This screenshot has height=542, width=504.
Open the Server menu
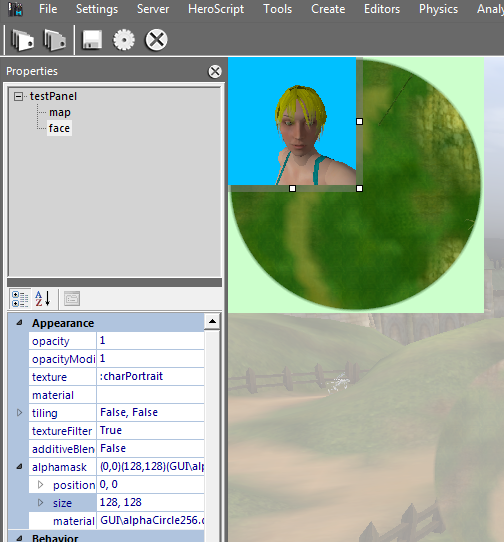pyautogui.click(x=153, y=9)
